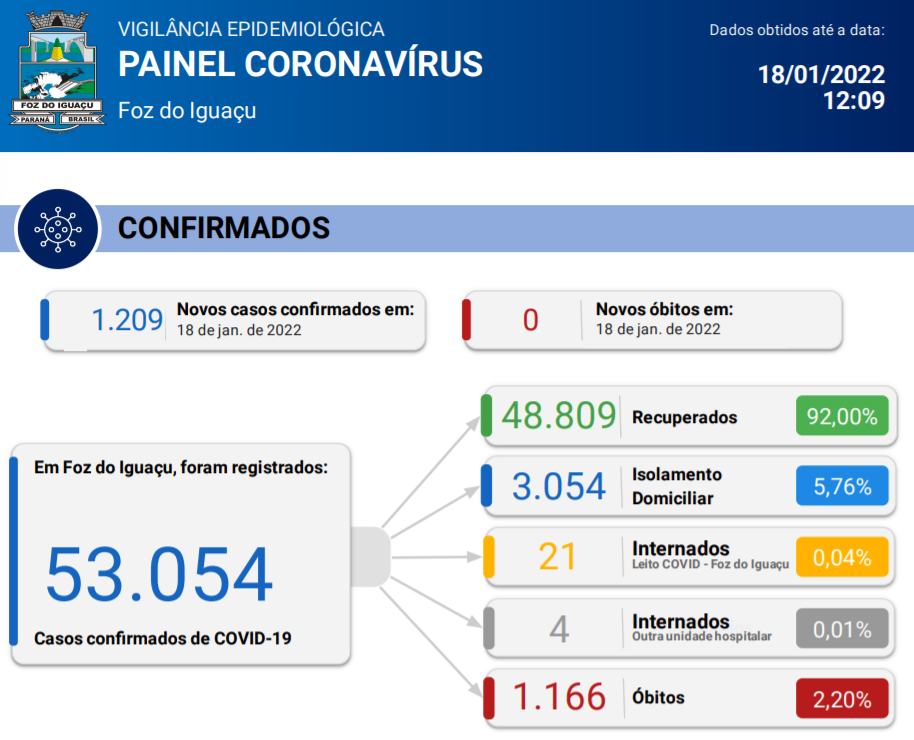The image size is (914, 740).
Task: Click 'Em Foz do Iguaçu, foram registrados:' text
Action: point(181,468)
